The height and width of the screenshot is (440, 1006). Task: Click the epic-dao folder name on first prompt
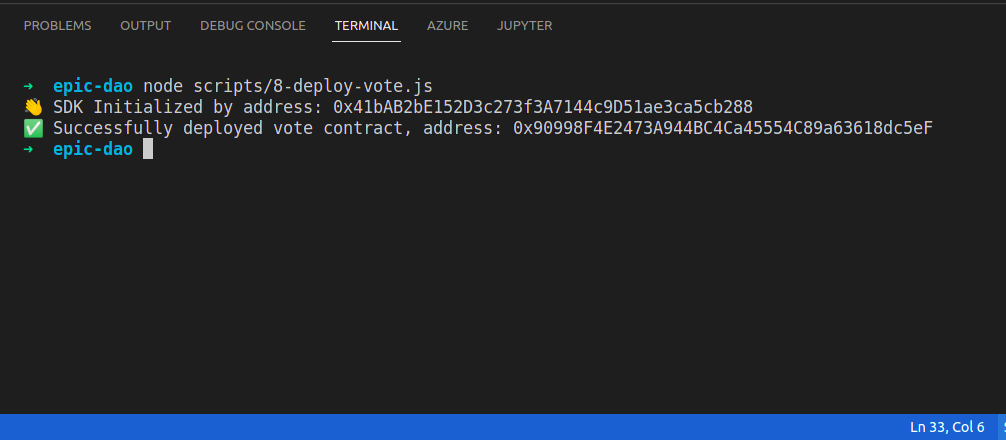coord(93,86)
